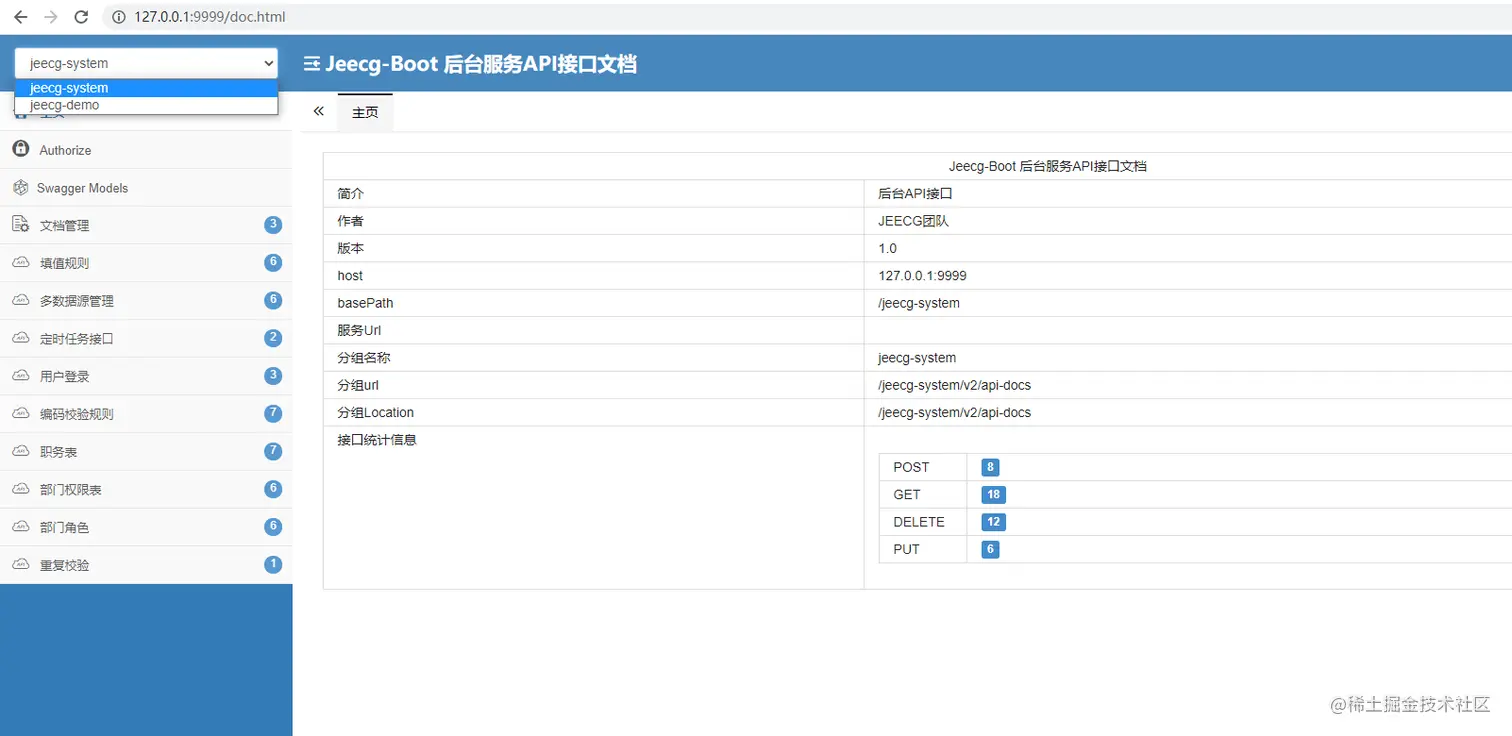Click the table caption Jeecg-Boot 后台服务API接口文档

click(1047, 166)
